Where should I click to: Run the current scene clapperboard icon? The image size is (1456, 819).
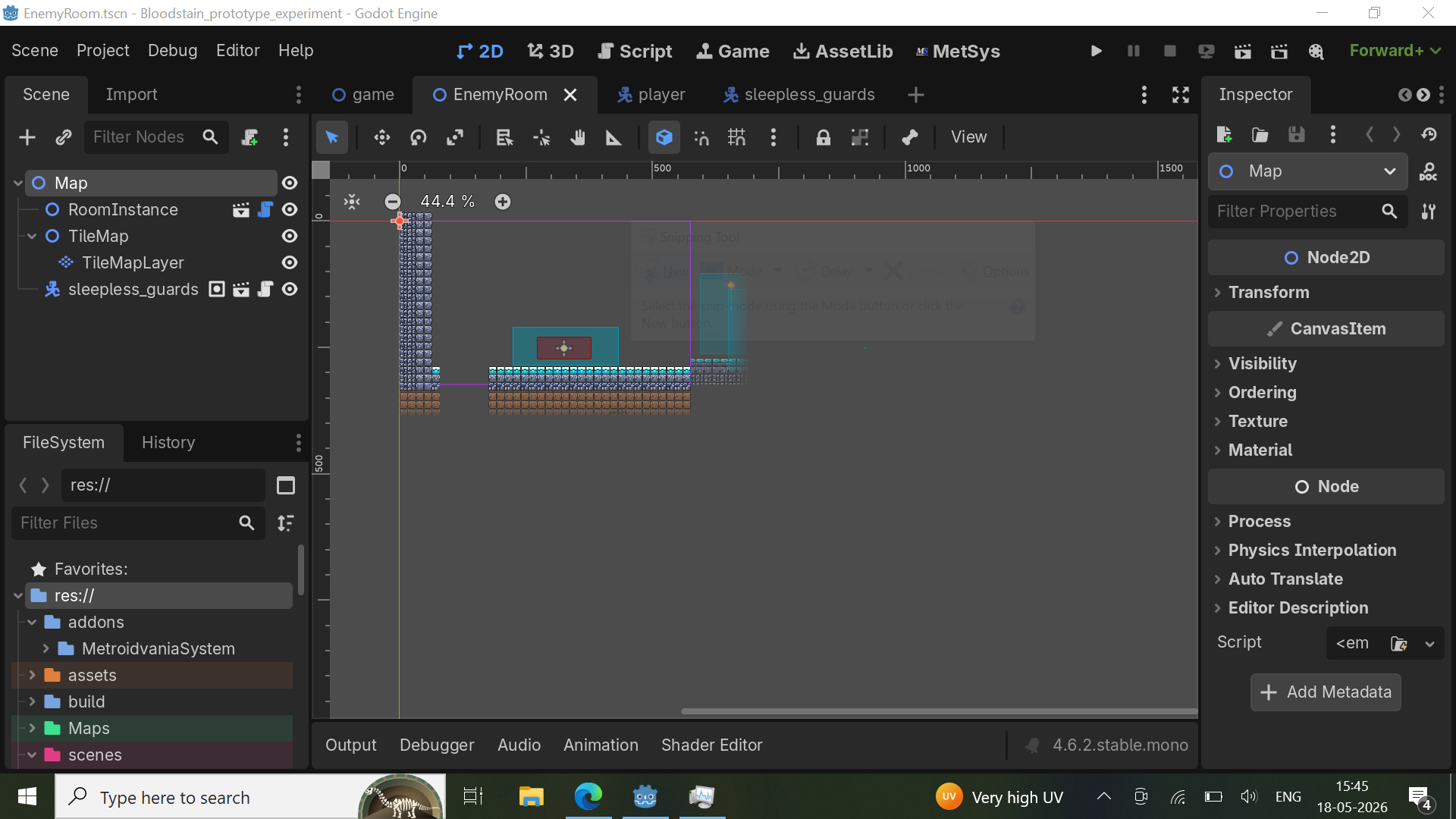coord(1243,51)
